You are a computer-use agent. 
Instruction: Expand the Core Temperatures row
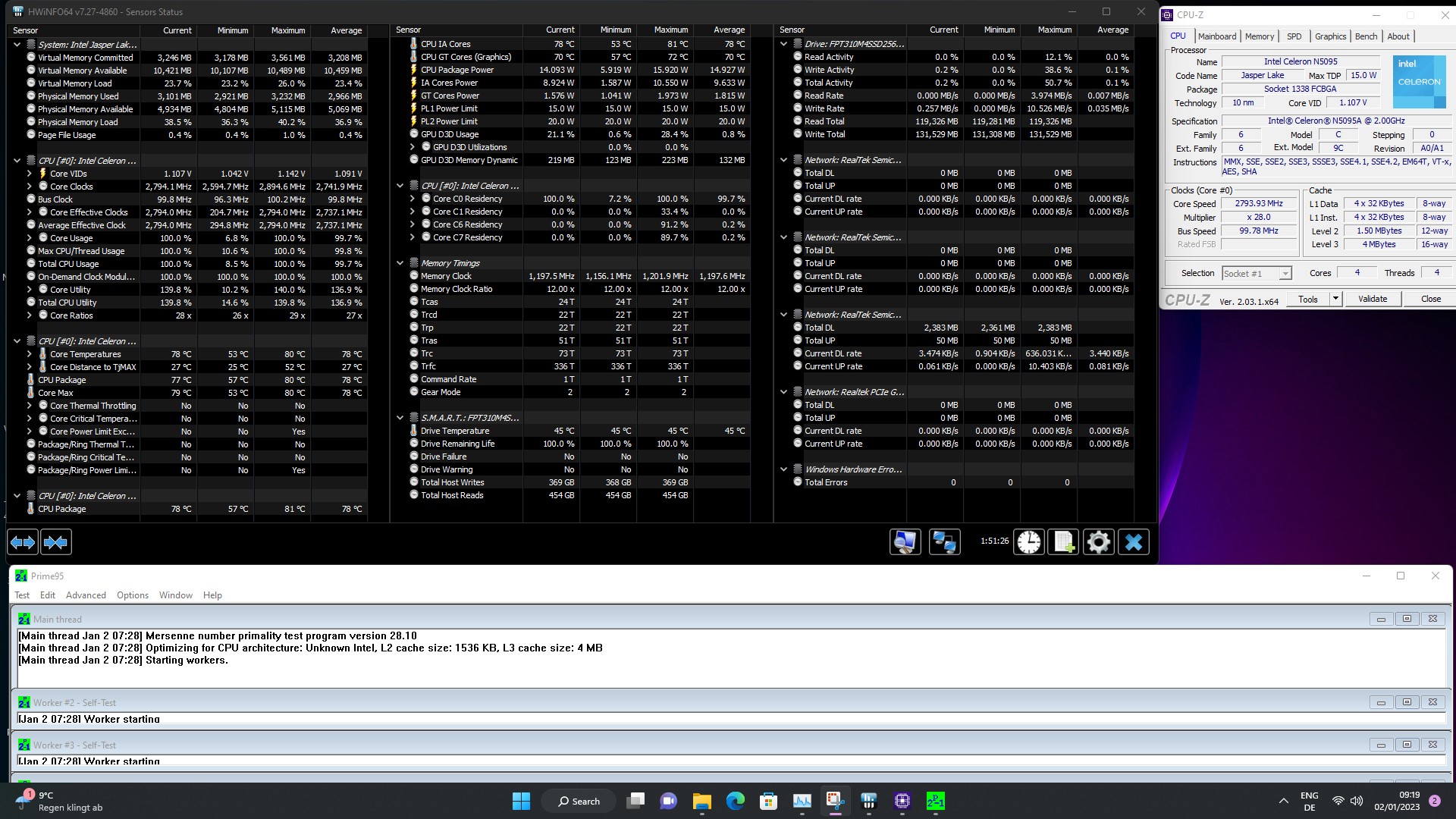click(x=30, y=354)
